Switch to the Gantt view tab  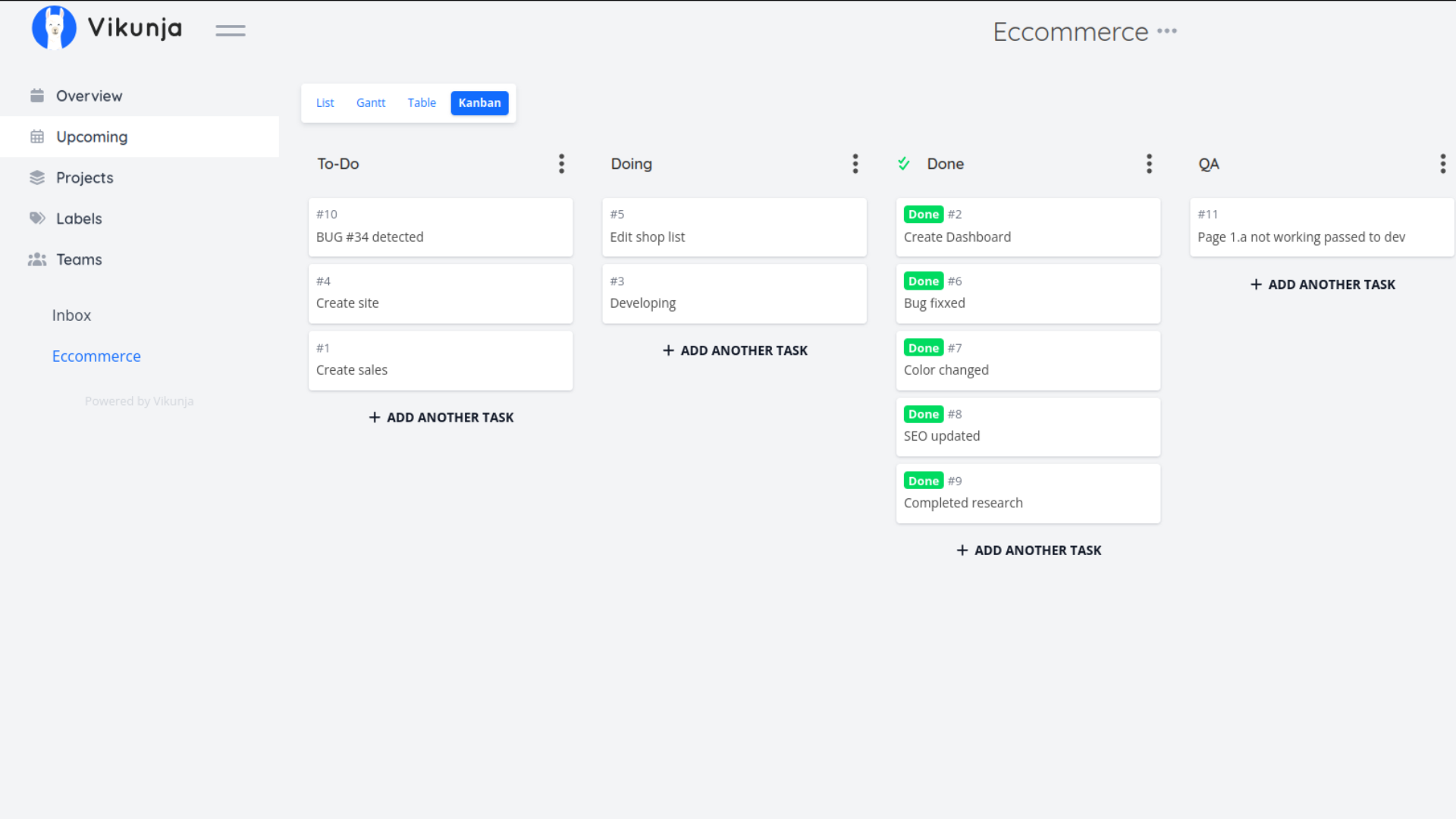(x=371, y=103)
